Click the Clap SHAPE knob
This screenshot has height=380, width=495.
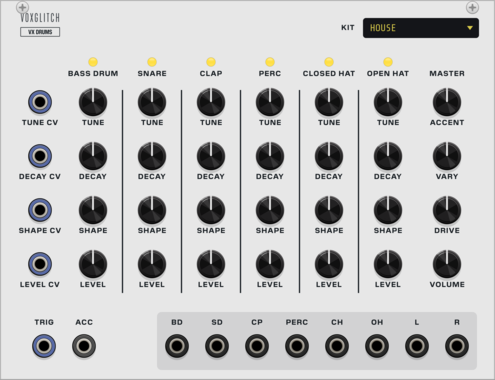click(211, 210)
